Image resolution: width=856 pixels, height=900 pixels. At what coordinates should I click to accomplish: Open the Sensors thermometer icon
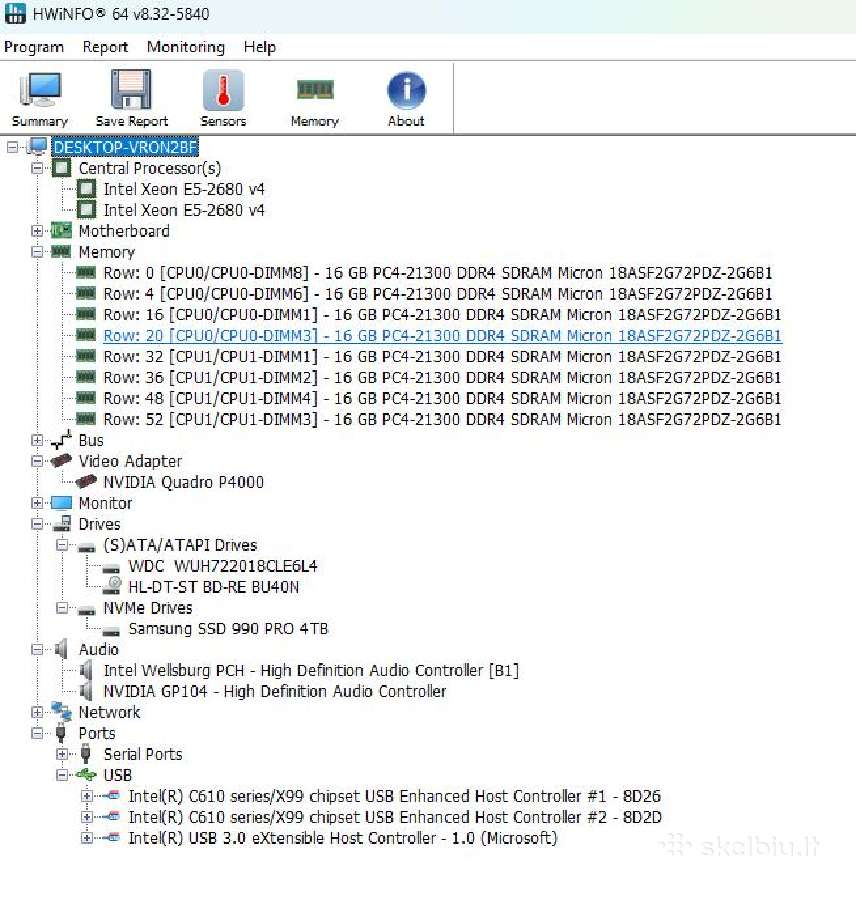coord(223,90)
